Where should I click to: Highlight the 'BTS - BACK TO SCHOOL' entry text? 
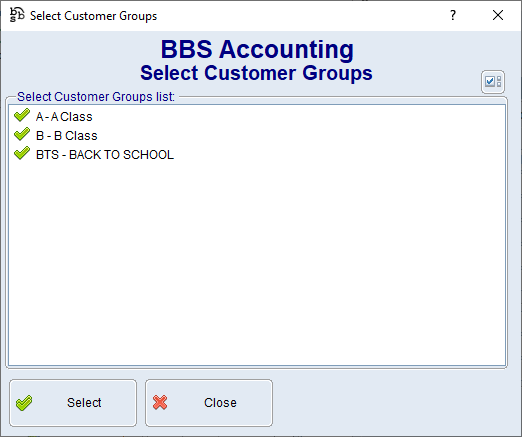[105, 155]
